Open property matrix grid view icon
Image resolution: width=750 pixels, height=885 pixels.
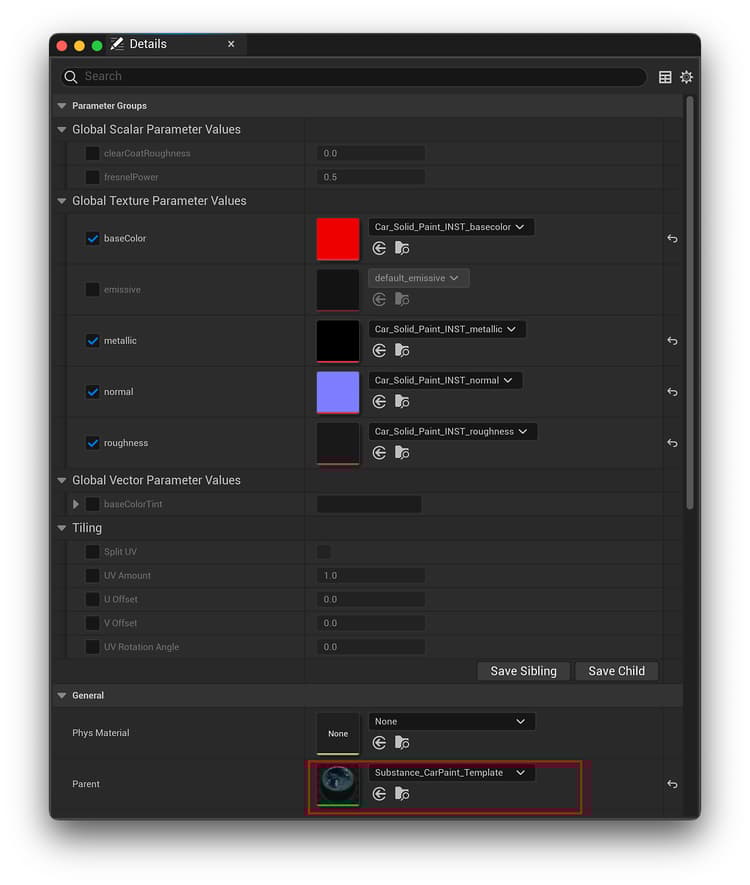[x=665, y=77]
